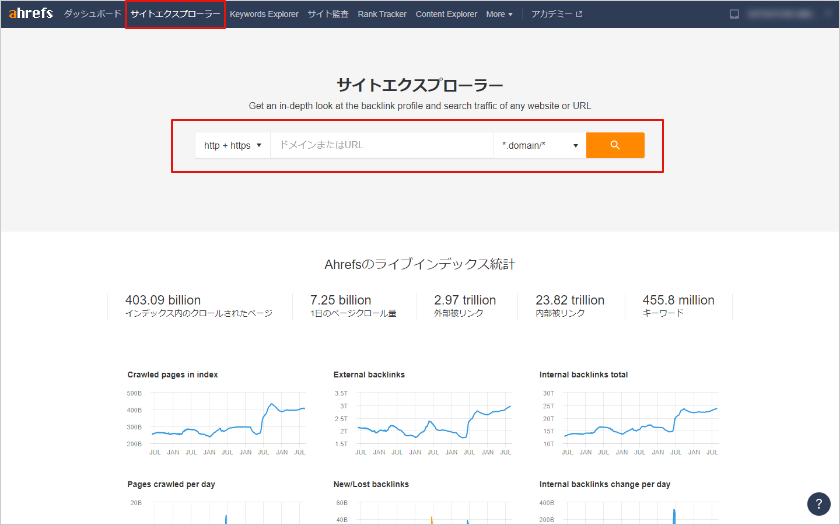Open Content Explorer

pyautogui.click(x=446, y=14)
